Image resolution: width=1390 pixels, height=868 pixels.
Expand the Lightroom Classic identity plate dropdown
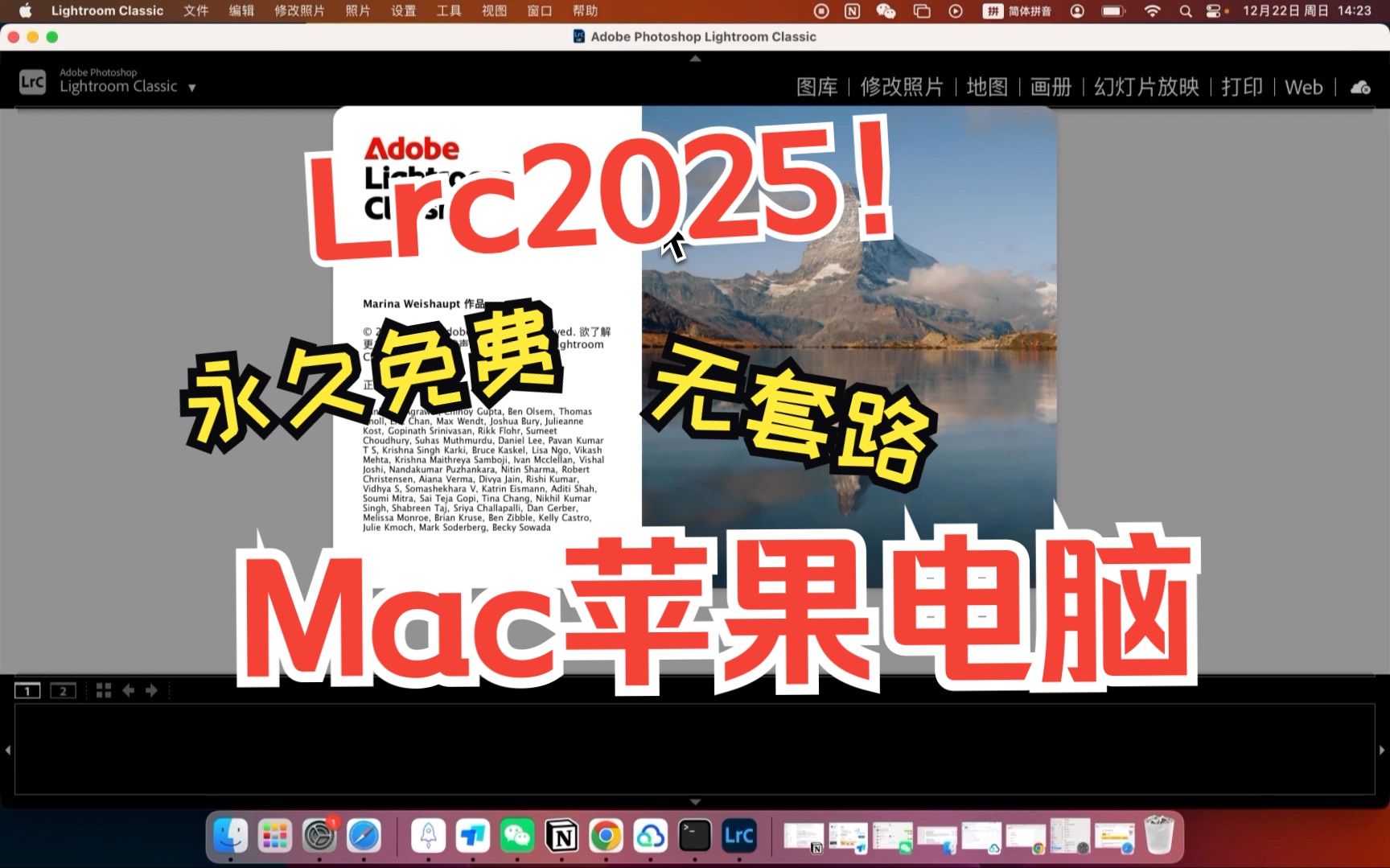(191, 88)
